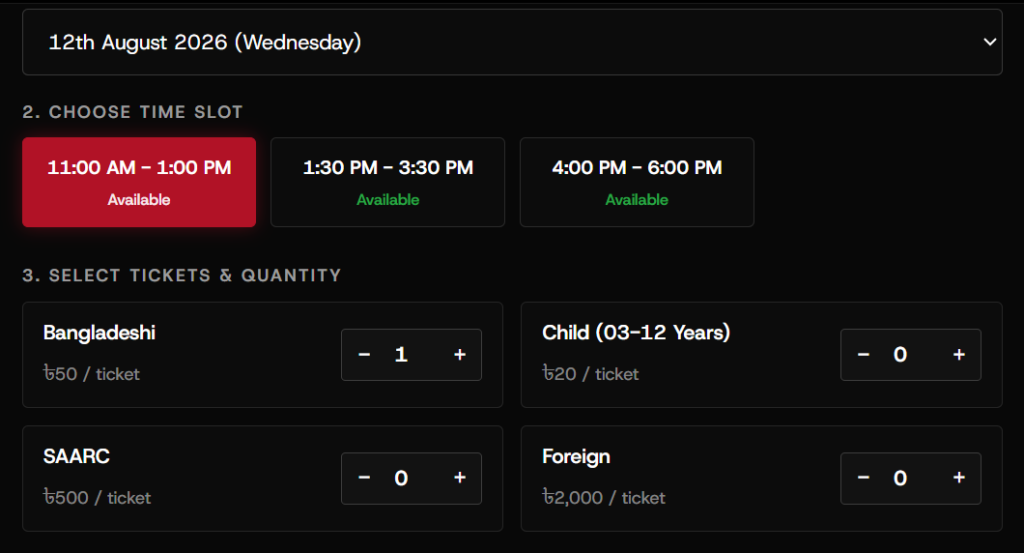Increase Bangladeshi ticket quantity with plus

460,355
